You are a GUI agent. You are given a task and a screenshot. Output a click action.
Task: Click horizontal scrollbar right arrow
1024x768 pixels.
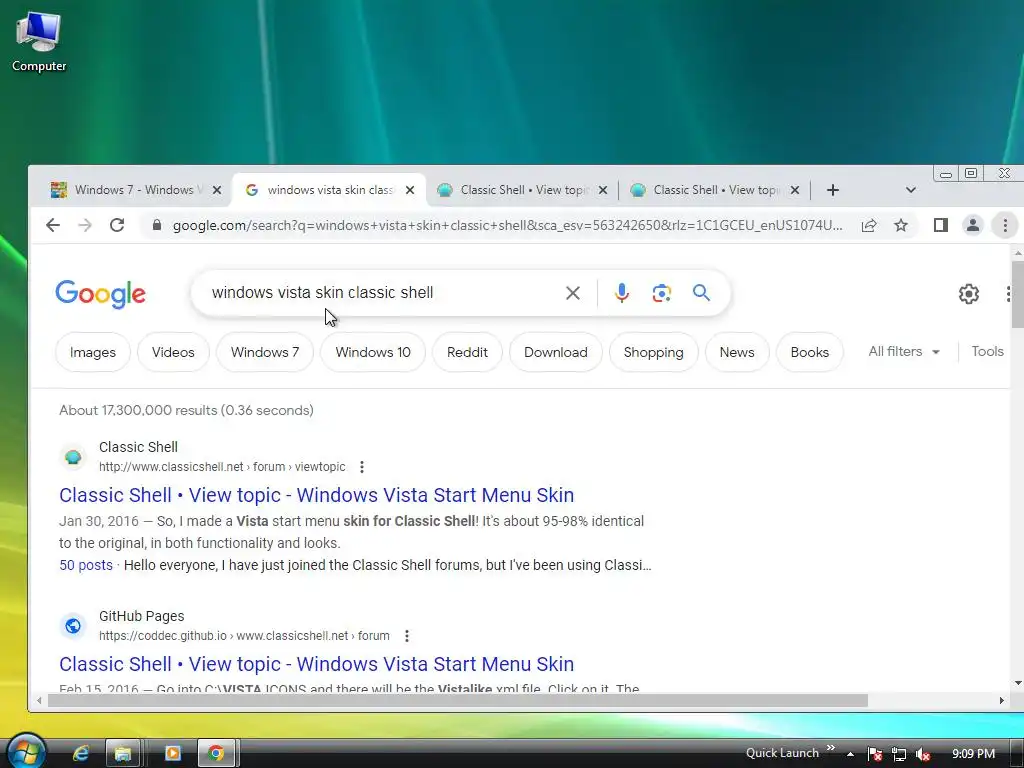[x=1002, y=701]
